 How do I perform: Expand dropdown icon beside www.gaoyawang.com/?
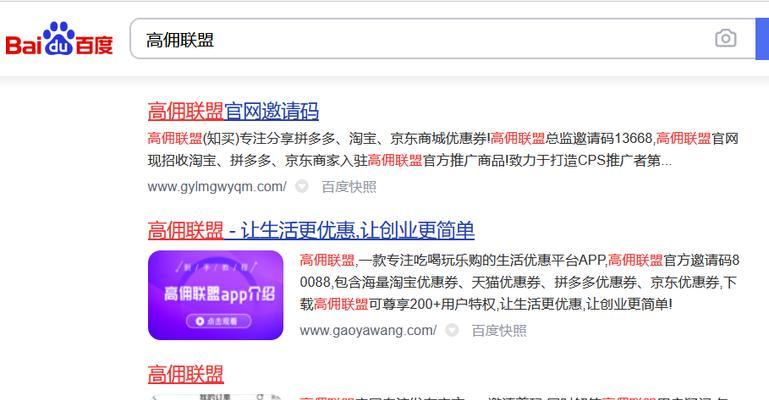tap(452, 330)
